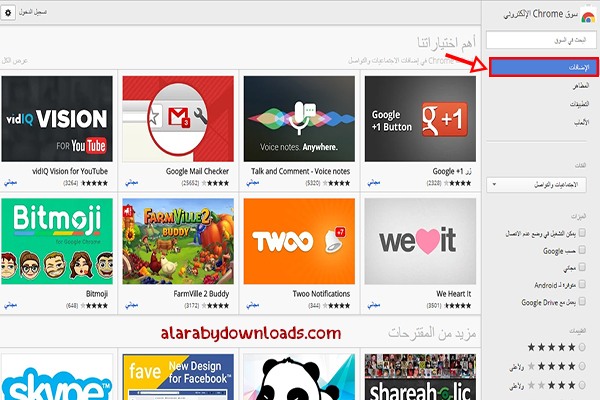The image size is (600, 400).
Task: Tick the works with Google Drive checkbox
Action: [582, 301]
